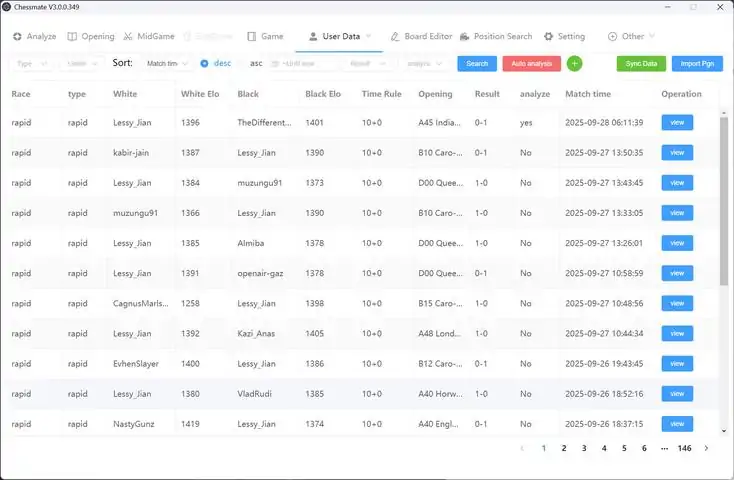Open the Analyze tab icon
The width and height of the screenshot is (734, 480).
tap(18, 37)
